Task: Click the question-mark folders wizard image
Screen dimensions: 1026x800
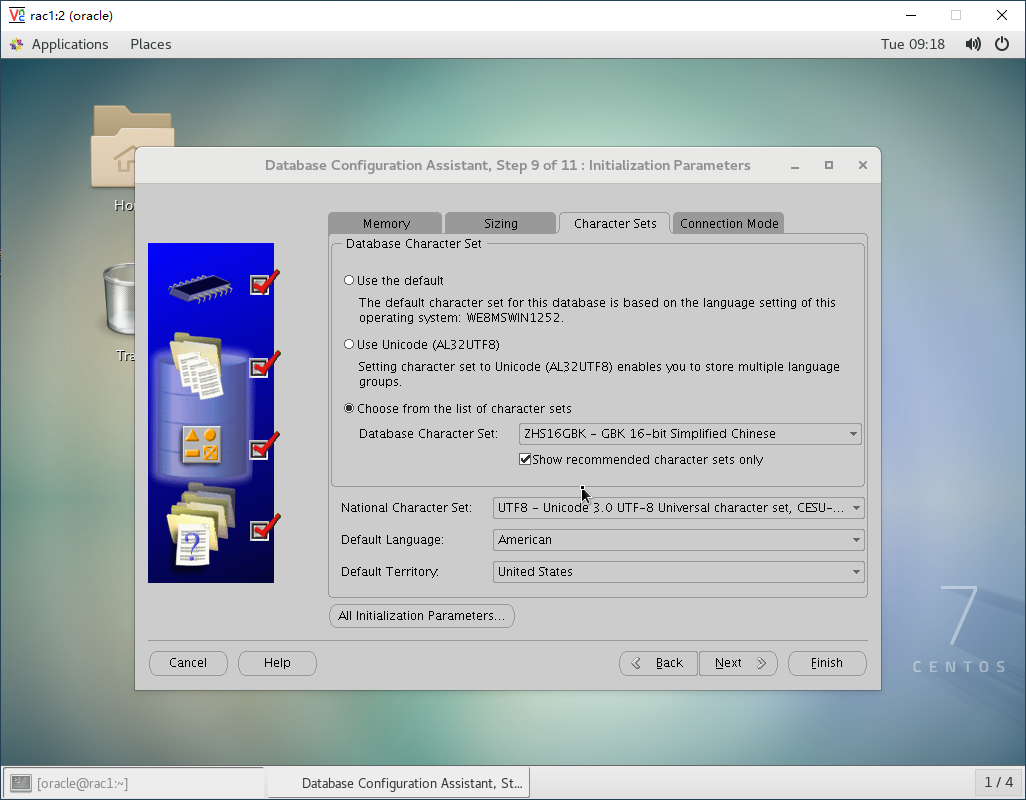Action: click(200, 525)
